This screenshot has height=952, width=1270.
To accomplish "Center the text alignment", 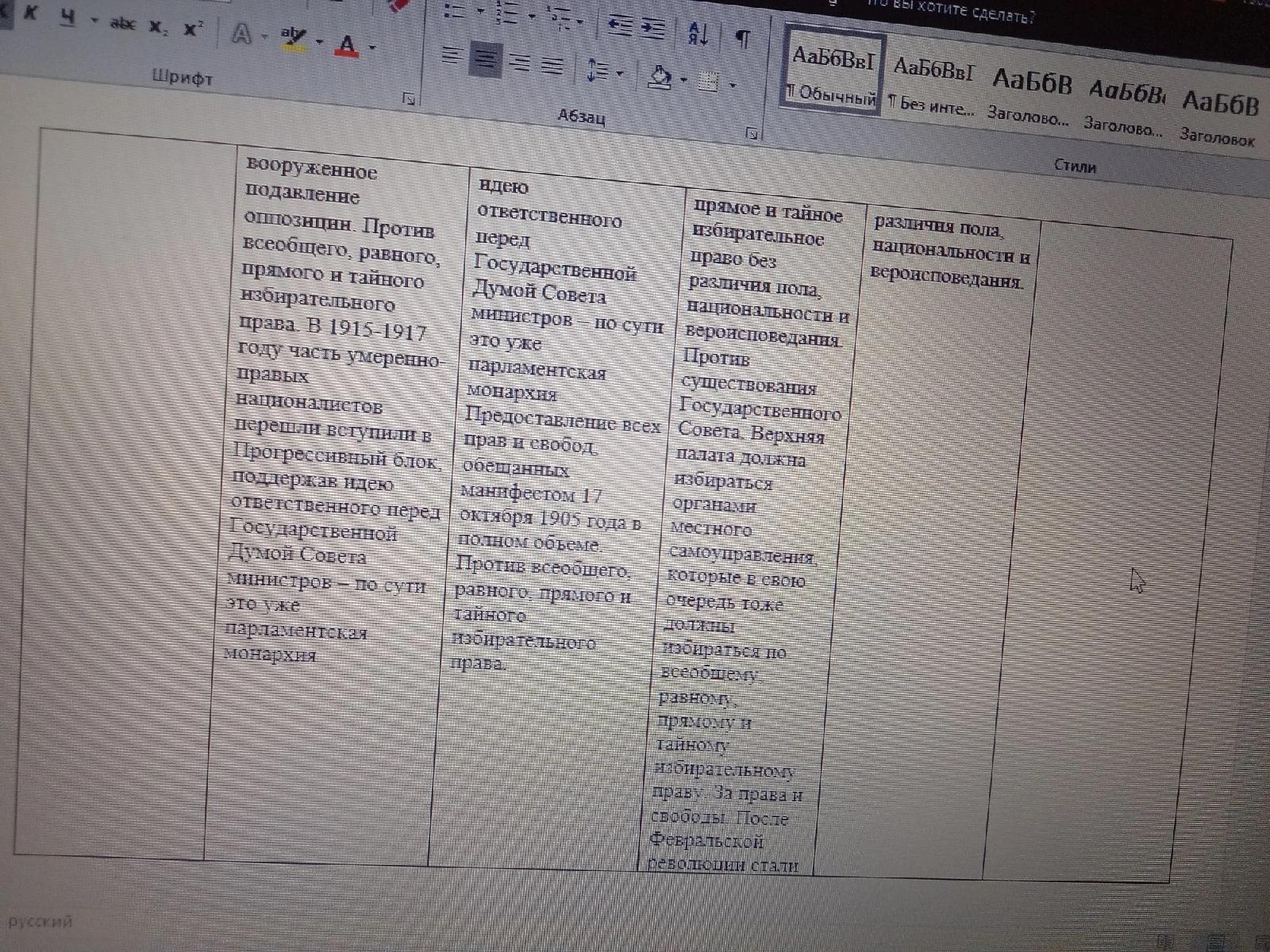I will pyautogui.click(x=485, y=59).
